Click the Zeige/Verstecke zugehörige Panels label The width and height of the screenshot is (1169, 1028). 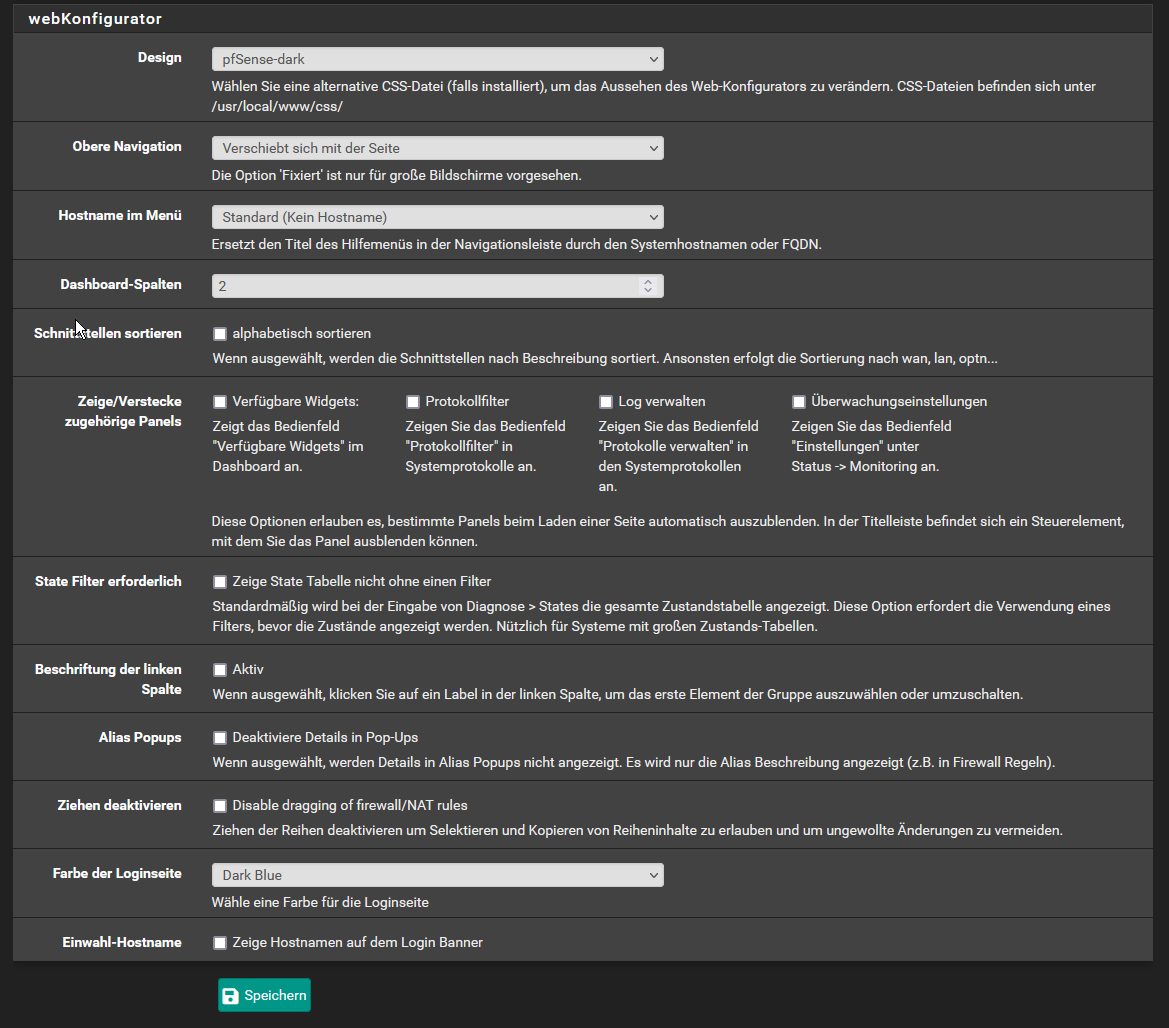pos(123,411)
